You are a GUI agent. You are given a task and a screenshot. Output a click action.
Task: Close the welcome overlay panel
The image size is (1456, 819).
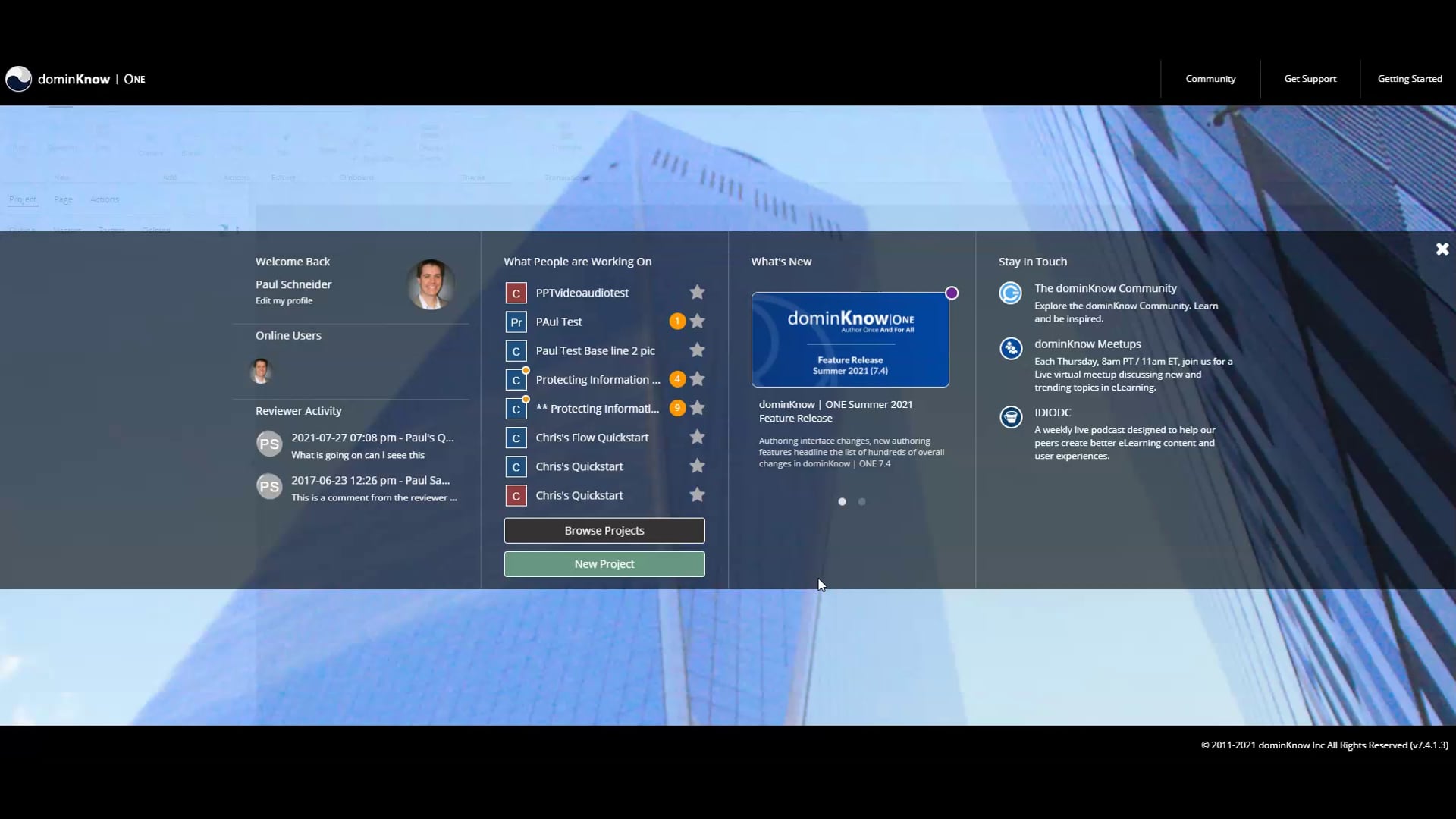point(1442,249)
